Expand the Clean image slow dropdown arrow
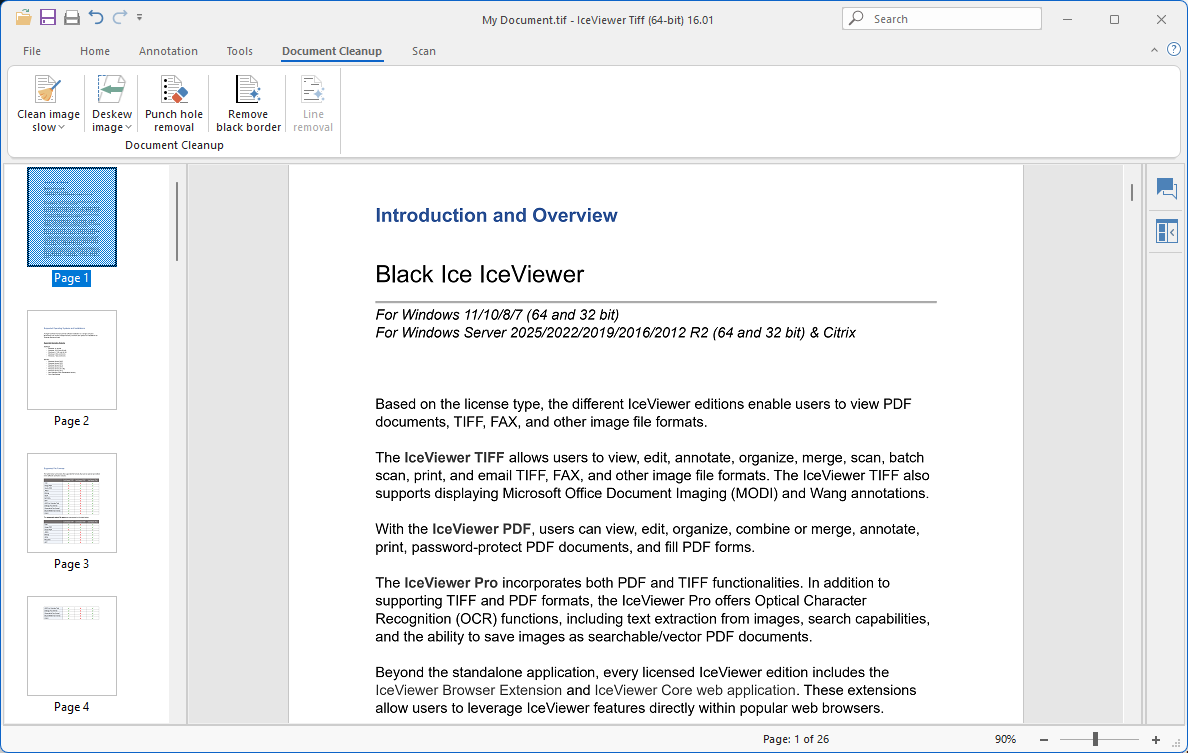 pos(61,128)
